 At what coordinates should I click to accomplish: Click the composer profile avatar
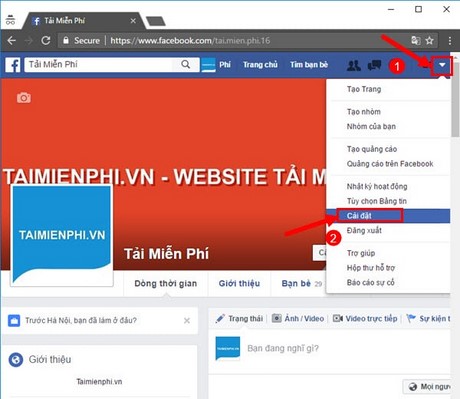(x=228, y=348)
